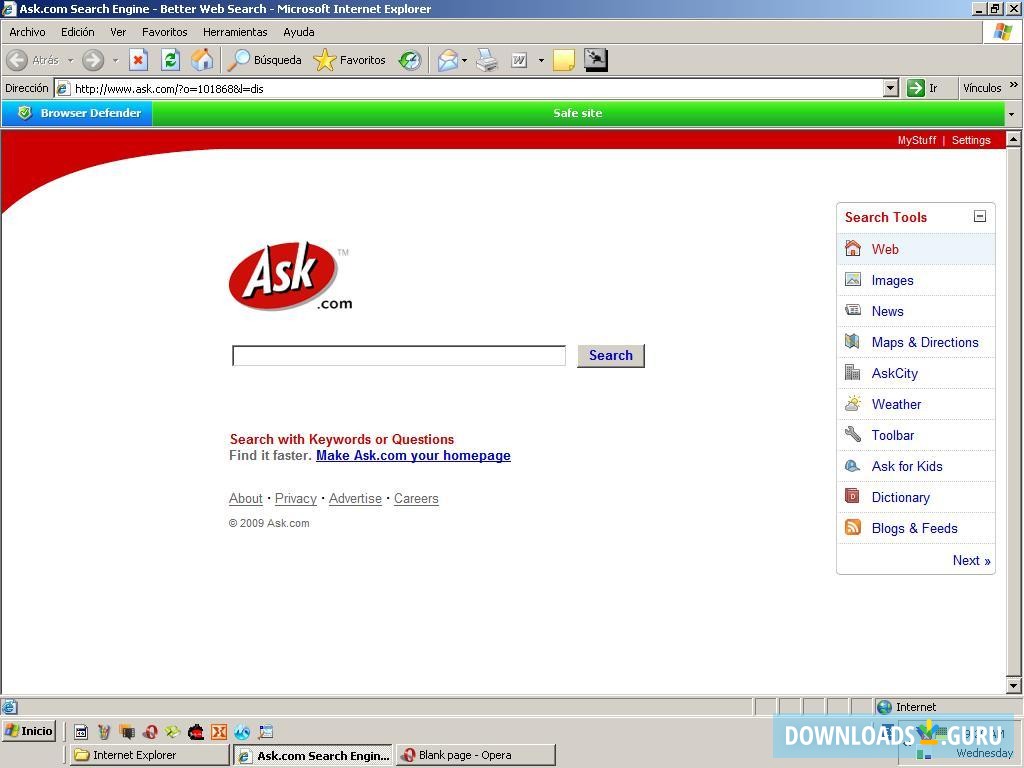Click the Web house icon in Search Tools

pos(853,248)
